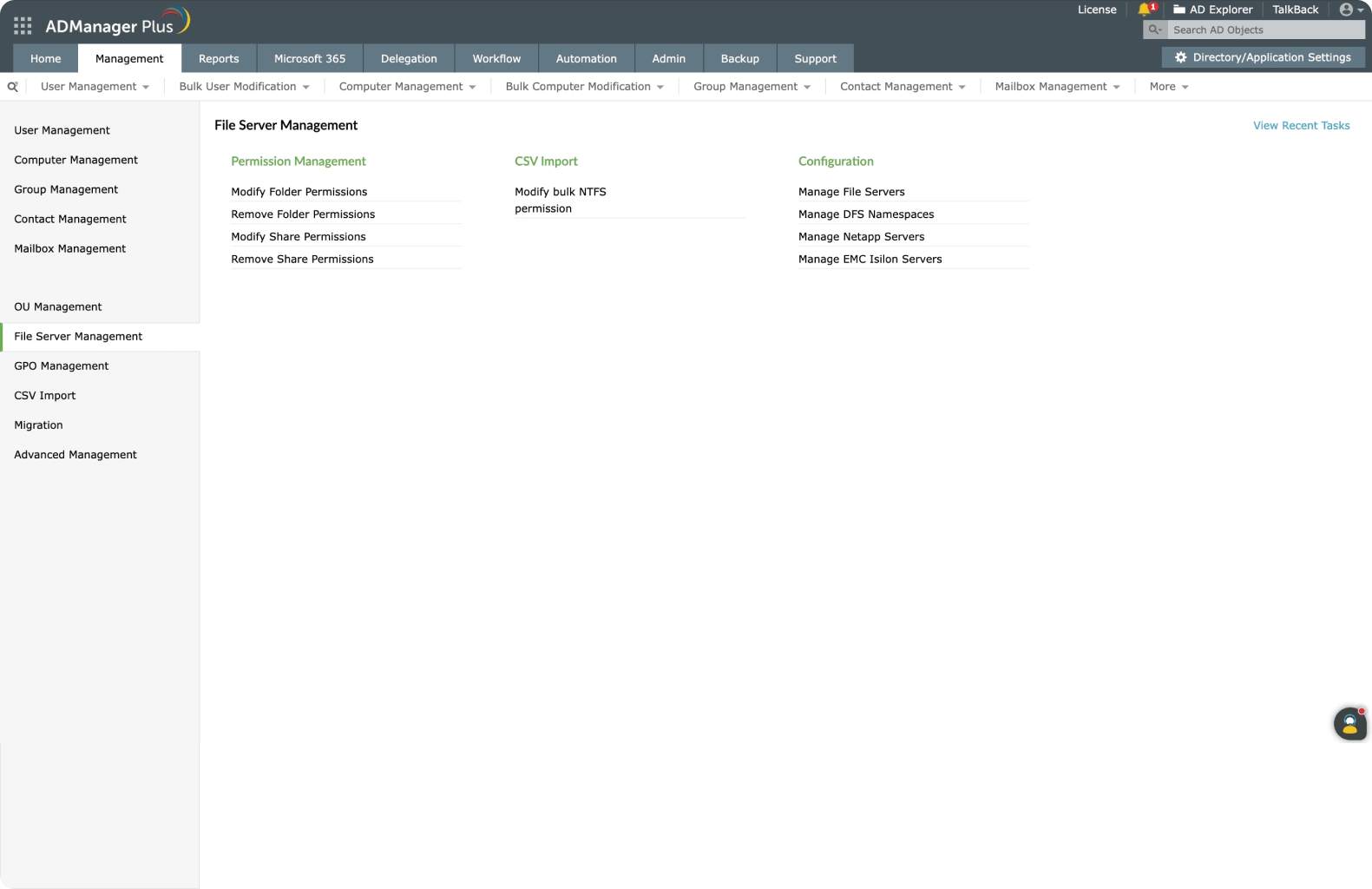Screen dimensions: 1372x889
Task: Click the Directory/Application Settings button
Action: [1263, 57]
